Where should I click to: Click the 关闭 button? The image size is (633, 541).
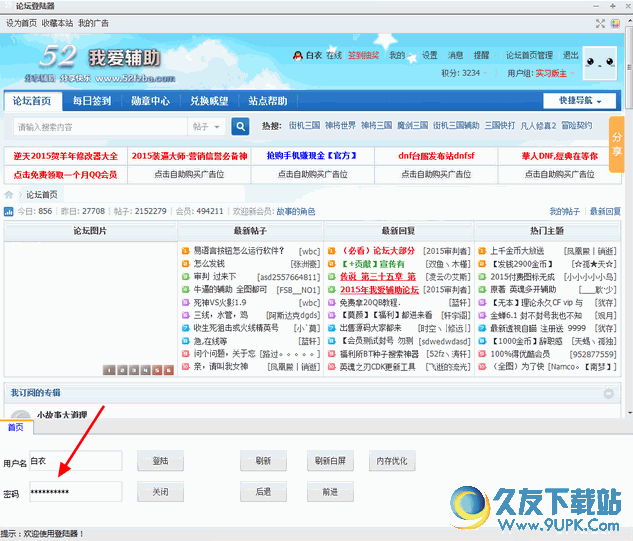tap(160, 492)
